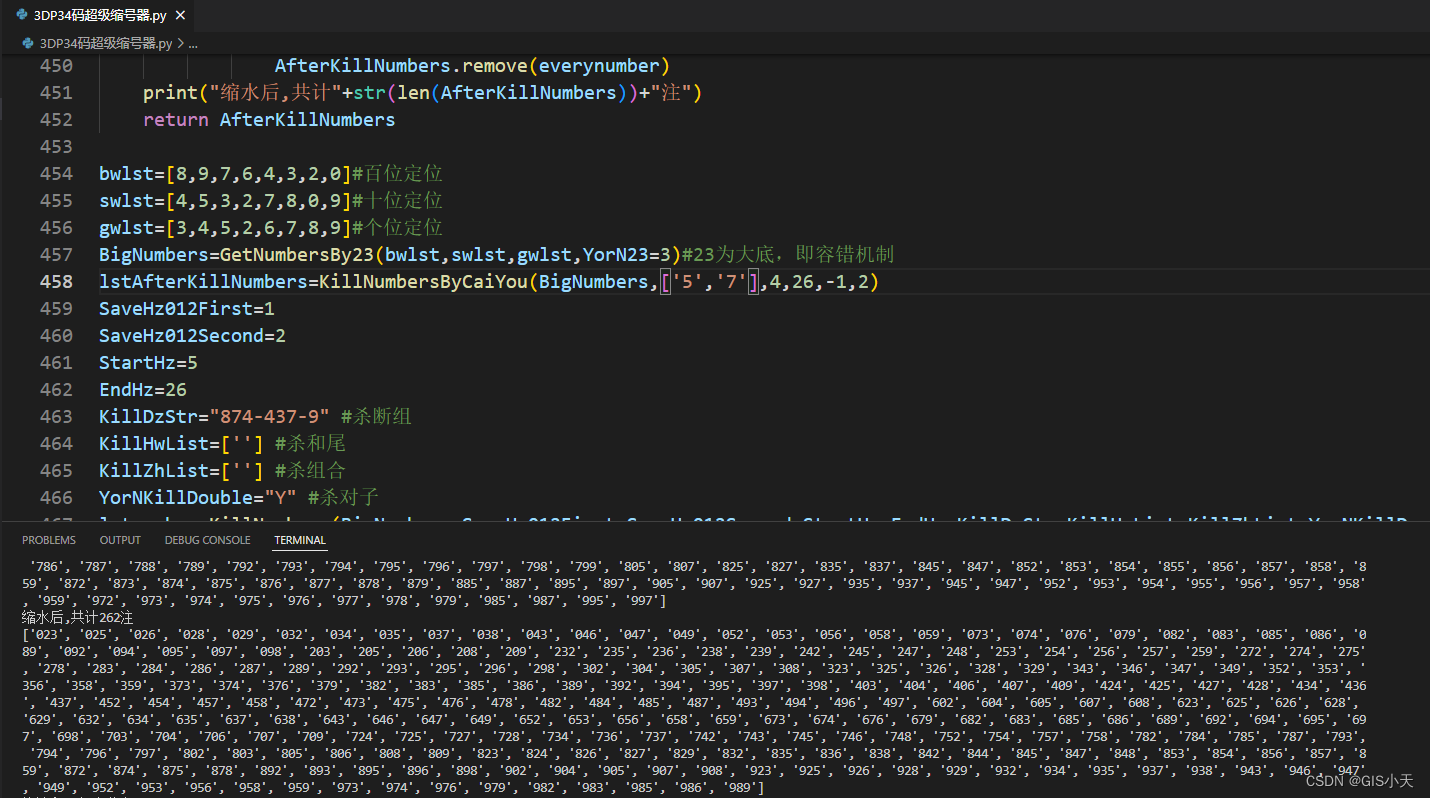1430x798 pixels.
Task: Click the KillZhList variable name
Action: coord(154,471)
